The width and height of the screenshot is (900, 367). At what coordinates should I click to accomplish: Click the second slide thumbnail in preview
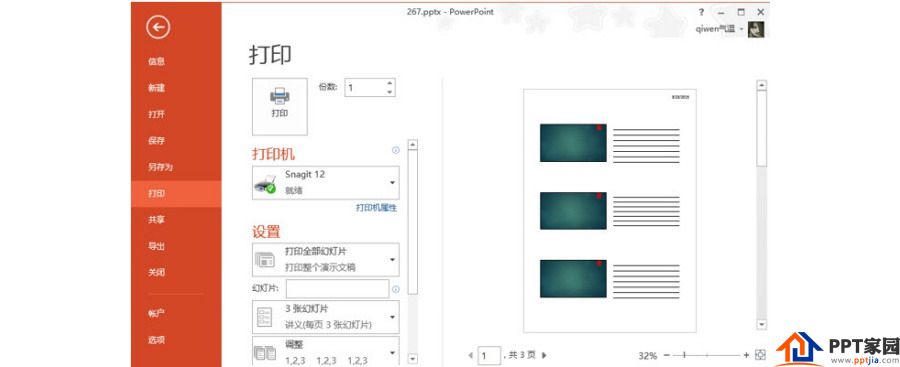(x=573, y=210)
